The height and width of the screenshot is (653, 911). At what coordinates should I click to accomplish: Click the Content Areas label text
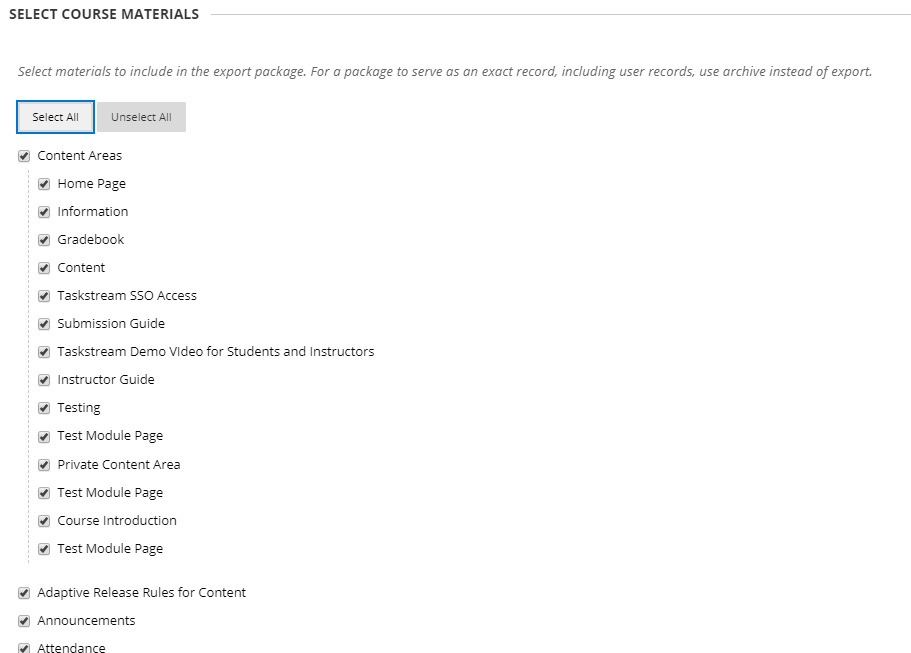pyautogui.click(x=80, y=156)
